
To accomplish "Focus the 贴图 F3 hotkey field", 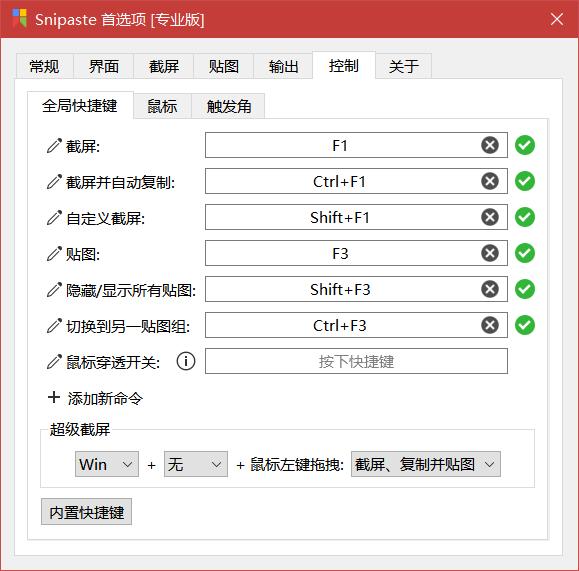I will [x=356, y=253].
